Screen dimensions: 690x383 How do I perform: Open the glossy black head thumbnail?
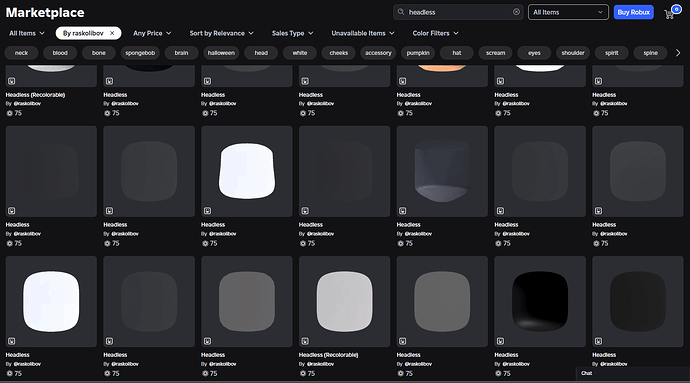pyautogui.click(x=540, y=302)
